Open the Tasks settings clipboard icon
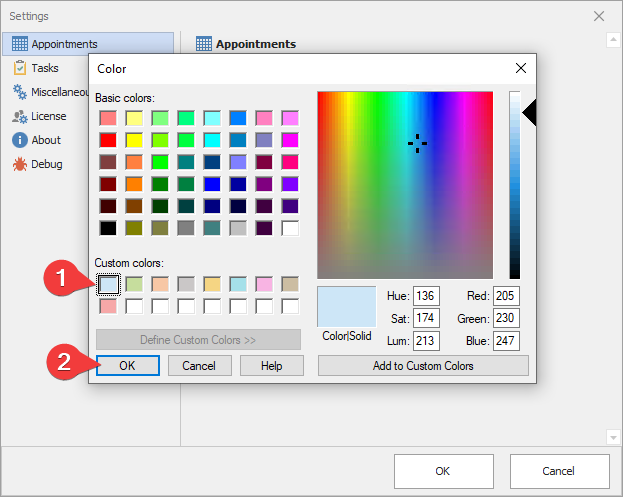The width and height of the screenshot is (623, 497). [19, 68]
